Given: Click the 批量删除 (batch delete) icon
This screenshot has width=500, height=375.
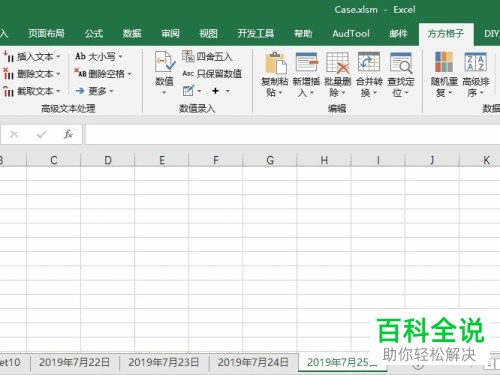Looking at the screenshot, I should click(338, 62).
